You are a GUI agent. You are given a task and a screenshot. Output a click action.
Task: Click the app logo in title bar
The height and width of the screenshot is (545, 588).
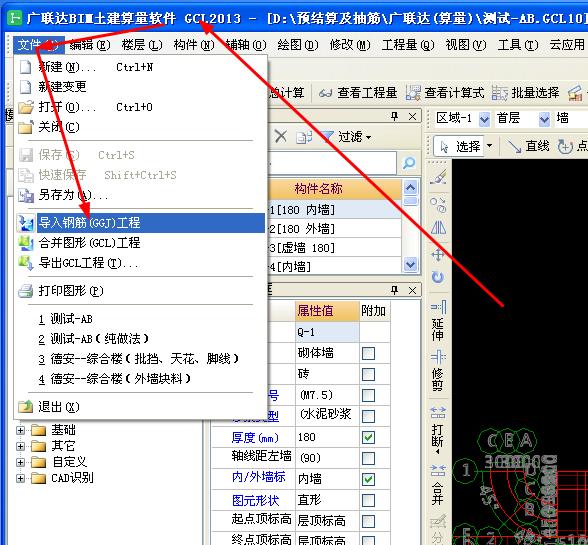(x=15, y=17)
